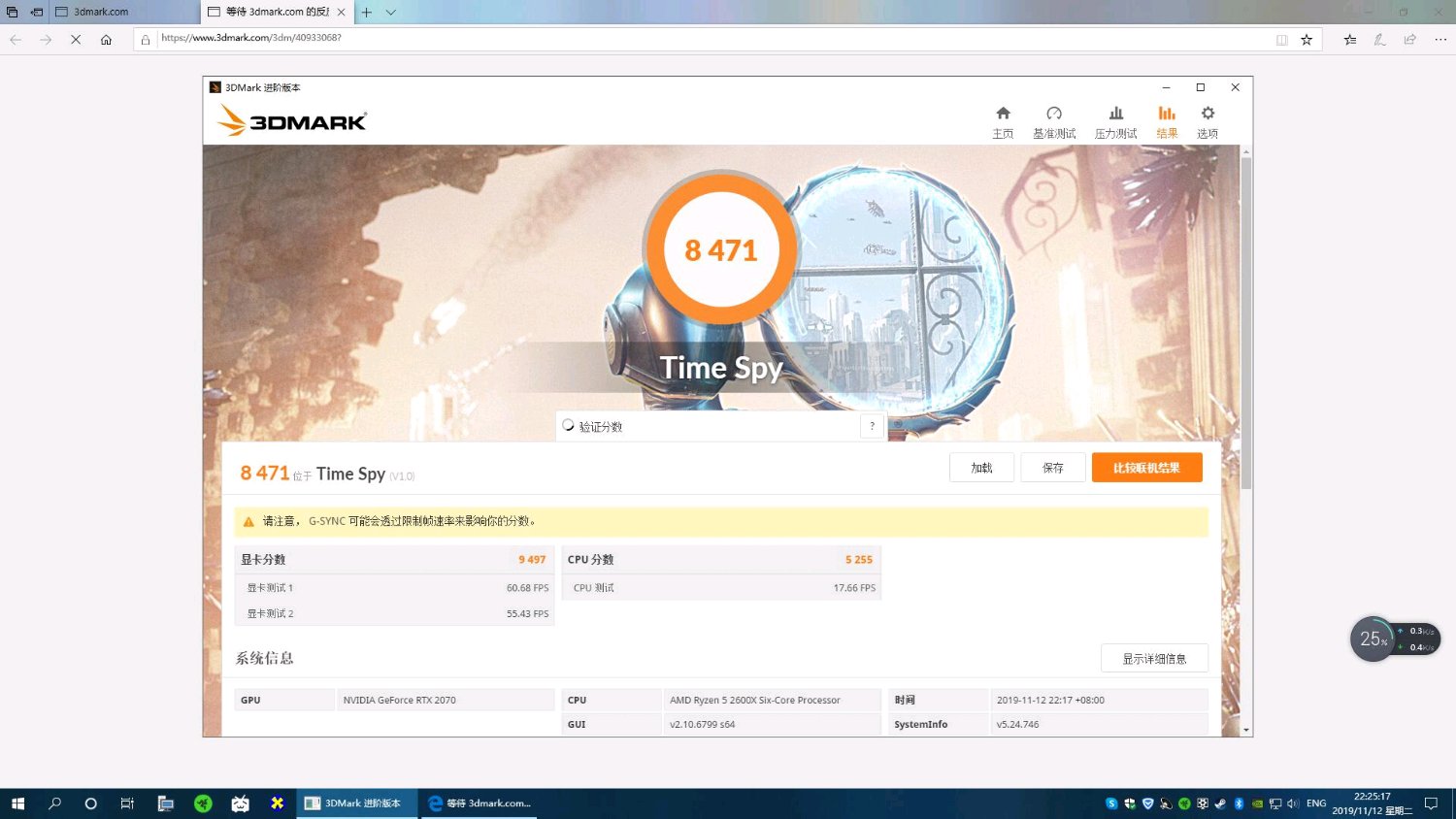The width and height of the screenshot is (1456, 819).
Task: Set aside tabs in Edge
Action: pos(37,12)
